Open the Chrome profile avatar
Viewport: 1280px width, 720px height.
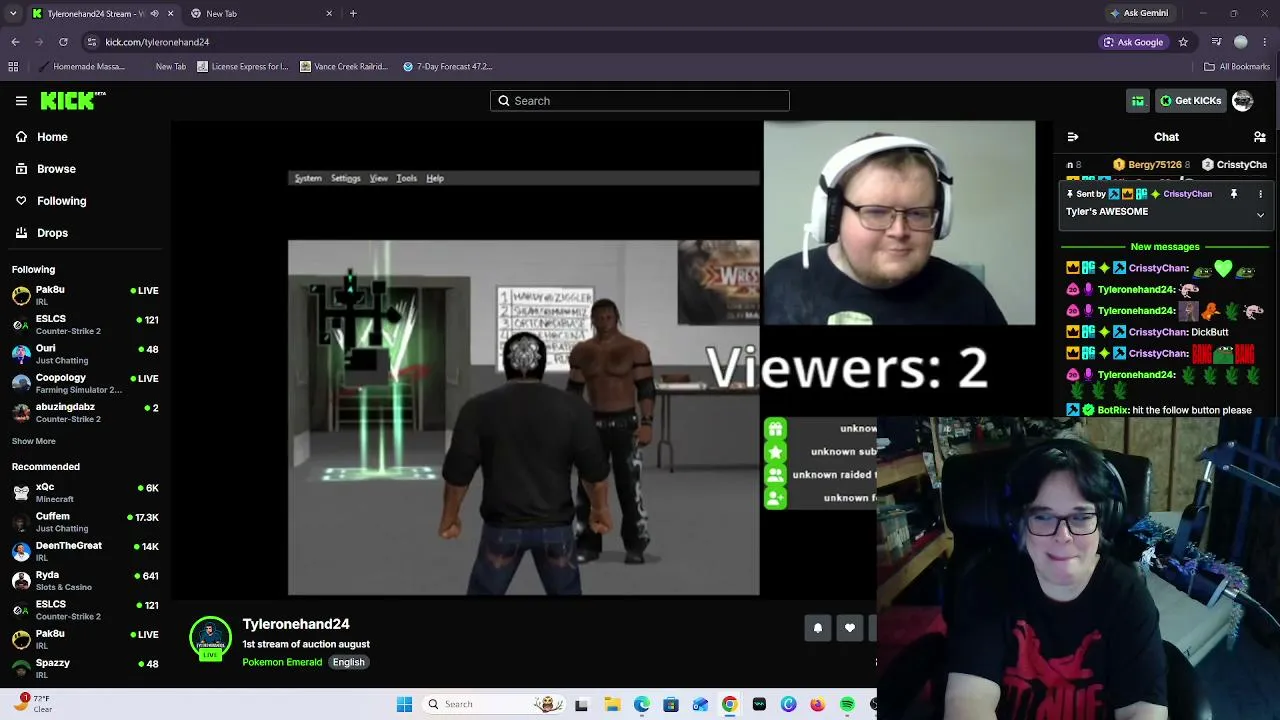(1241, 42)
